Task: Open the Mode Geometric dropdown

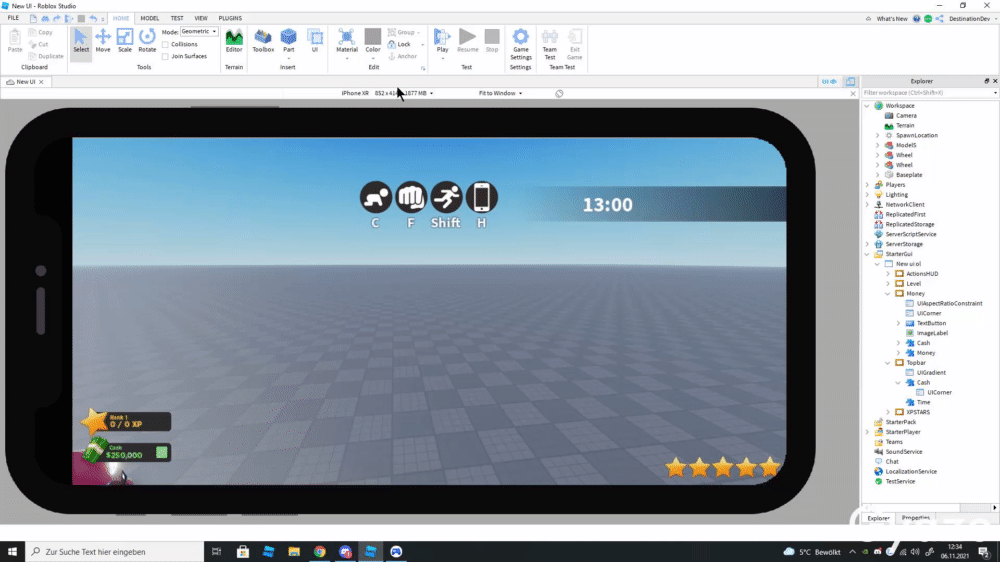Action: [199, 31]
